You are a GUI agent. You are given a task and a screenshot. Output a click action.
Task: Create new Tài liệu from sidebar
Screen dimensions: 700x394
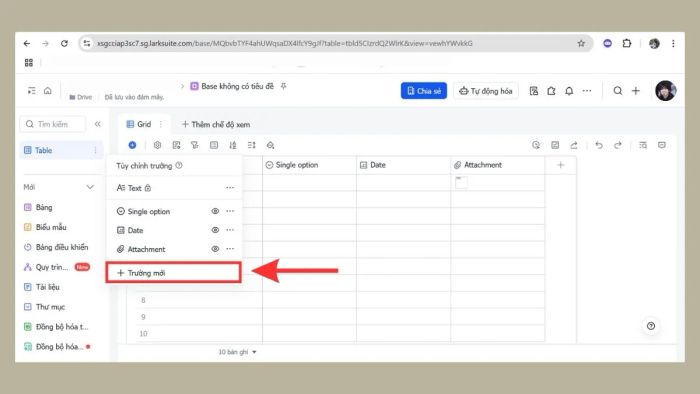(x=47, y=287)
